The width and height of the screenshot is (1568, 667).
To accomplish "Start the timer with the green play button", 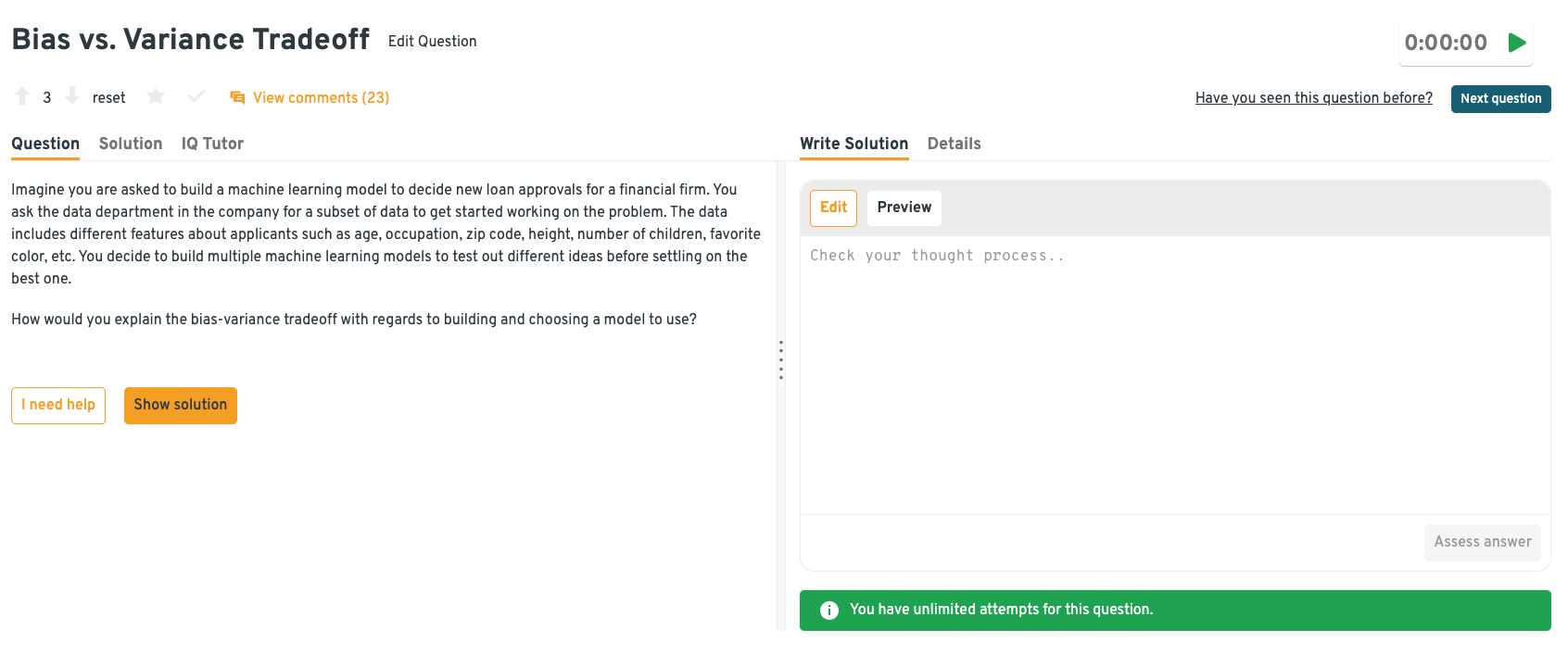I will point(1516,43).
